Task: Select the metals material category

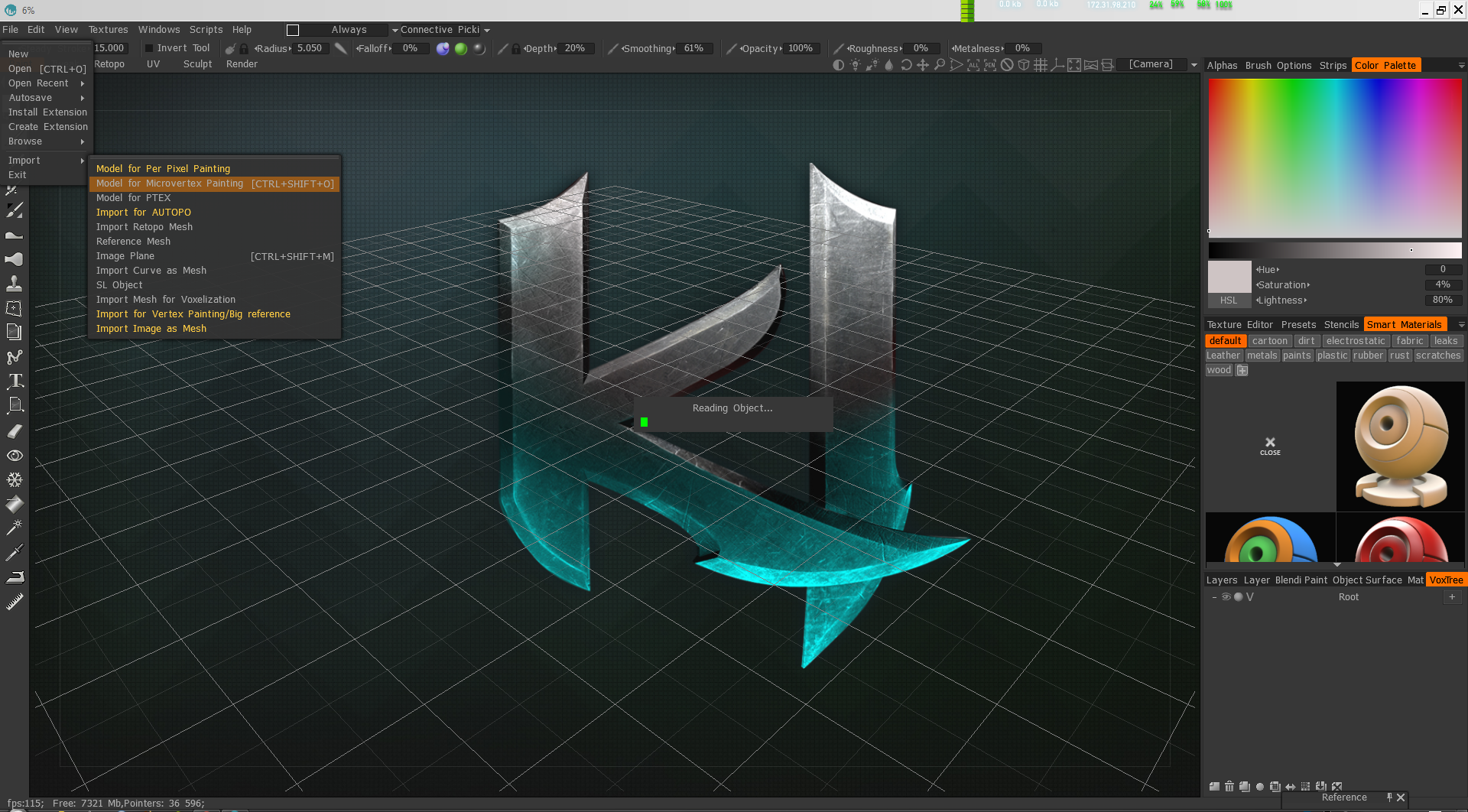Action: point(1262,356)
